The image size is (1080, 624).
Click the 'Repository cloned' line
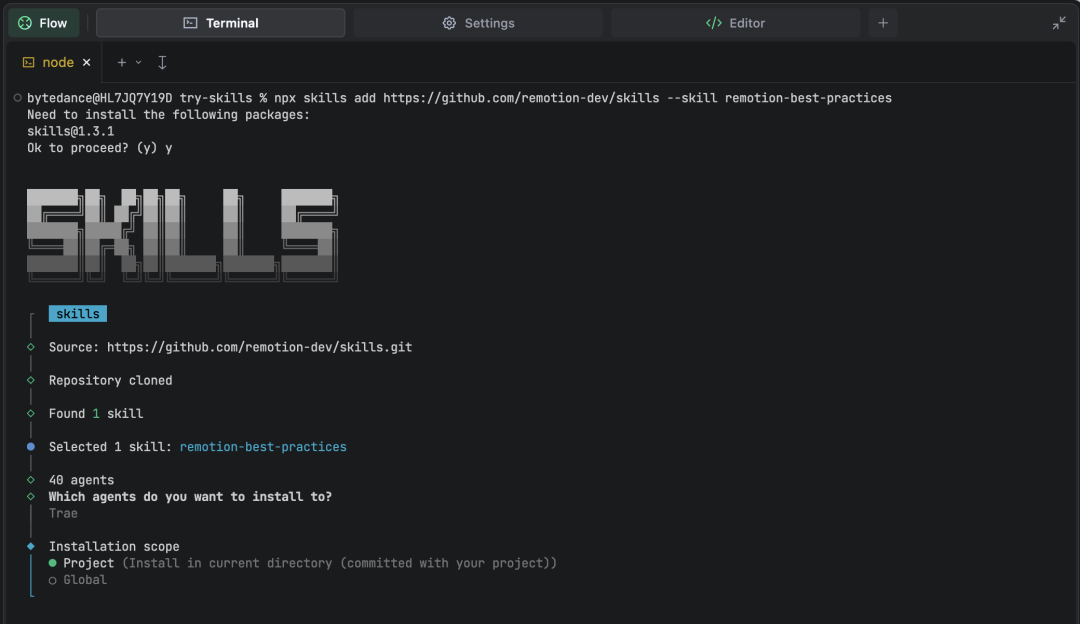click(x=110, y=380)
